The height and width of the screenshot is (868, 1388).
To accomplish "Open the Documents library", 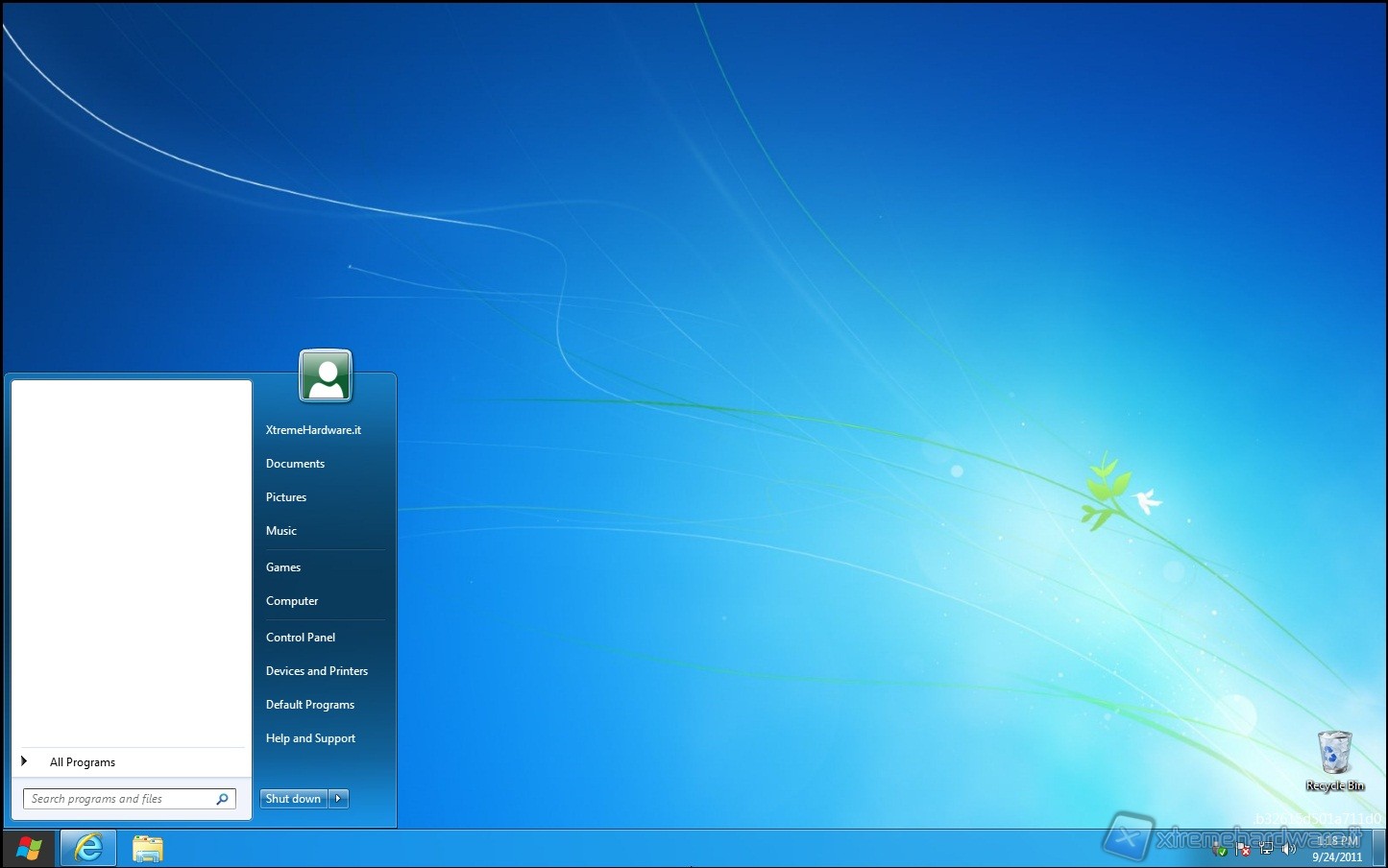I will point(295,464).
